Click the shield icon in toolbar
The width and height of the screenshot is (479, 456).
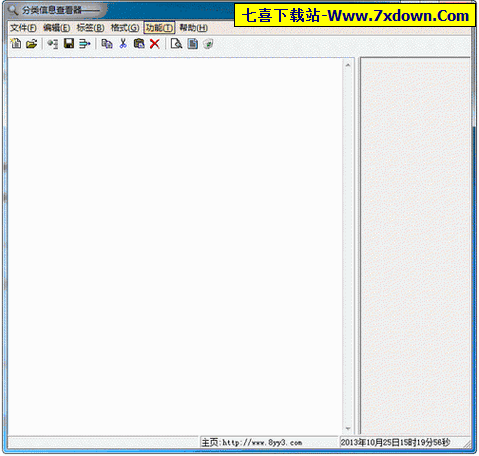click(x=208, y=44)
